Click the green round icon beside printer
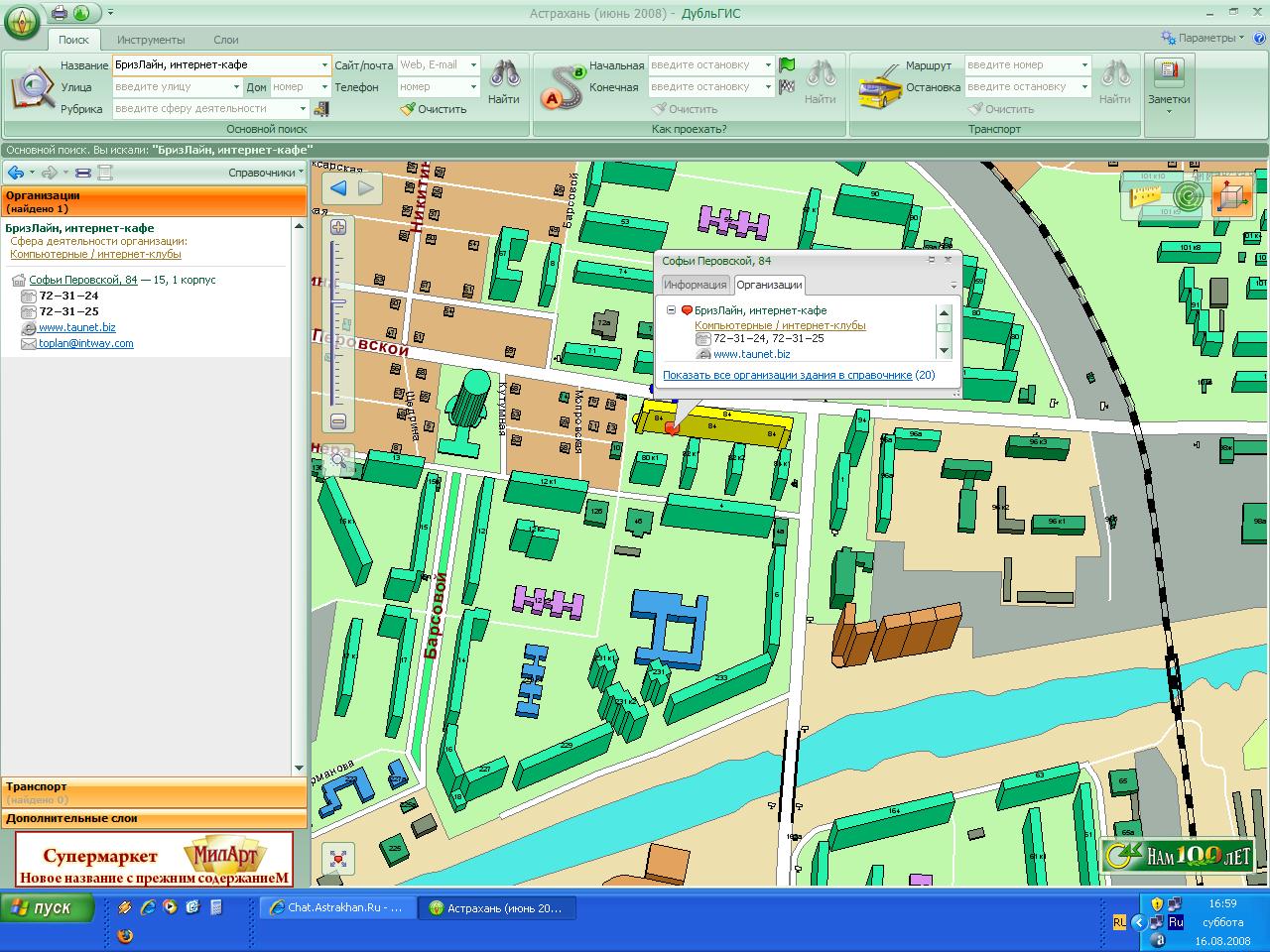The image size is (1270, 952). tap(81, 13)
